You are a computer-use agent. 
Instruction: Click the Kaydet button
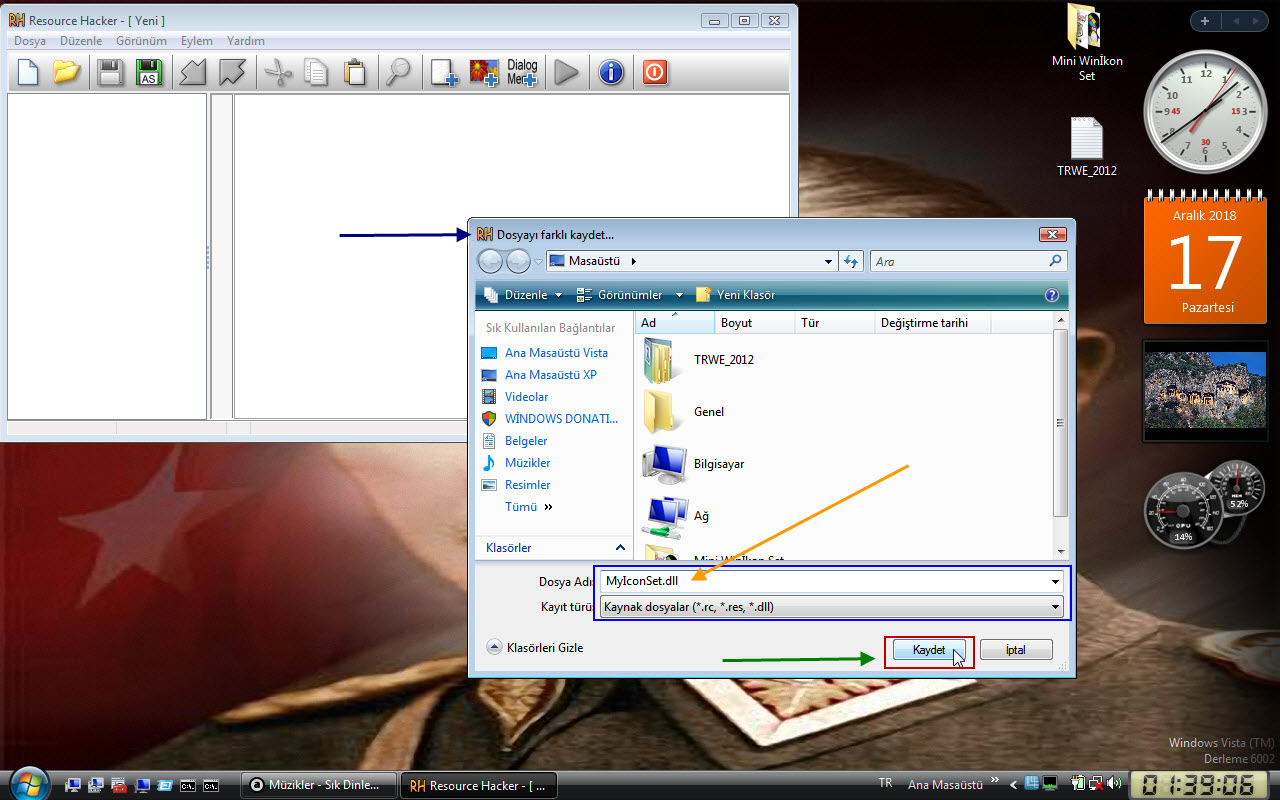929,650
